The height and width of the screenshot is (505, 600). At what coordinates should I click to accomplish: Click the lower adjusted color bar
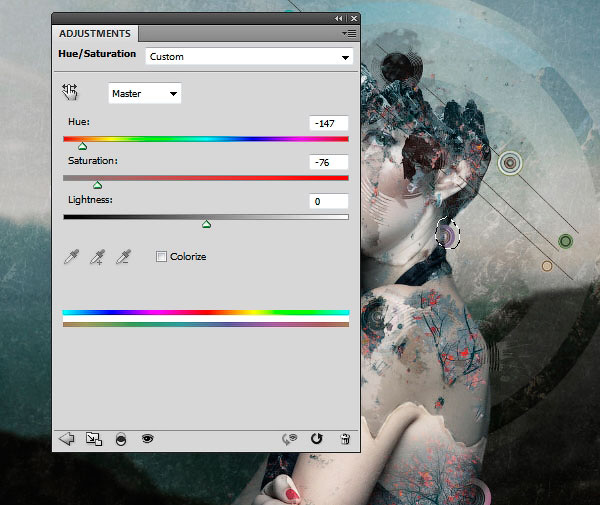tap(206, 324)
